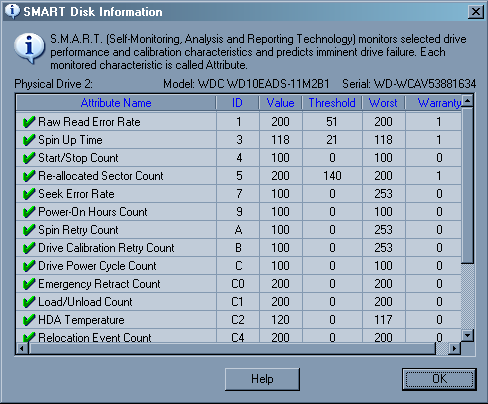Click the vertical scrollbar up arrow
This screenshot has height=404, width=488.
(468, 101)
